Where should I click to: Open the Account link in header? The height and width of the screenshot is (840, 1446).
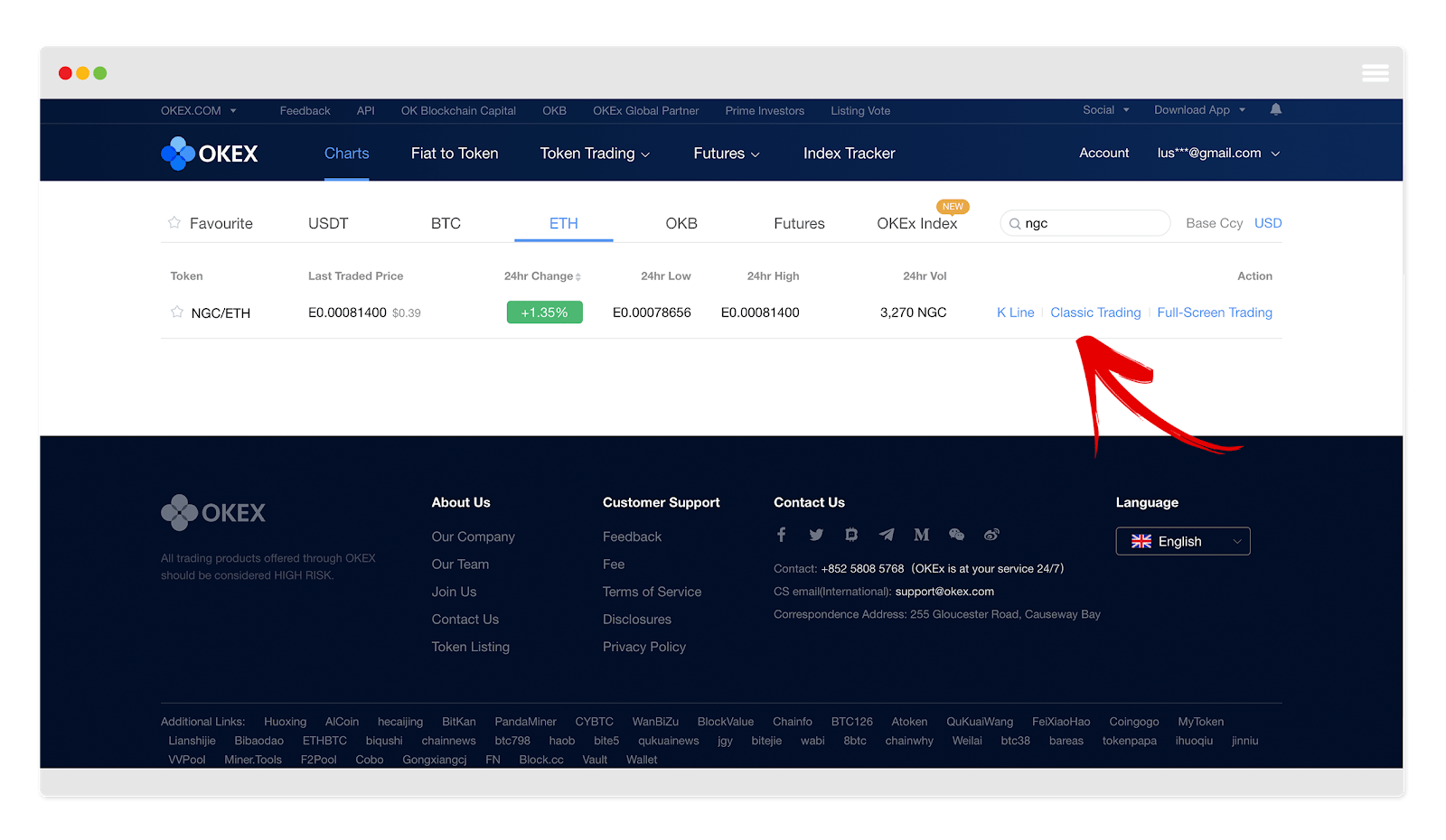(x=1103, y=154)
